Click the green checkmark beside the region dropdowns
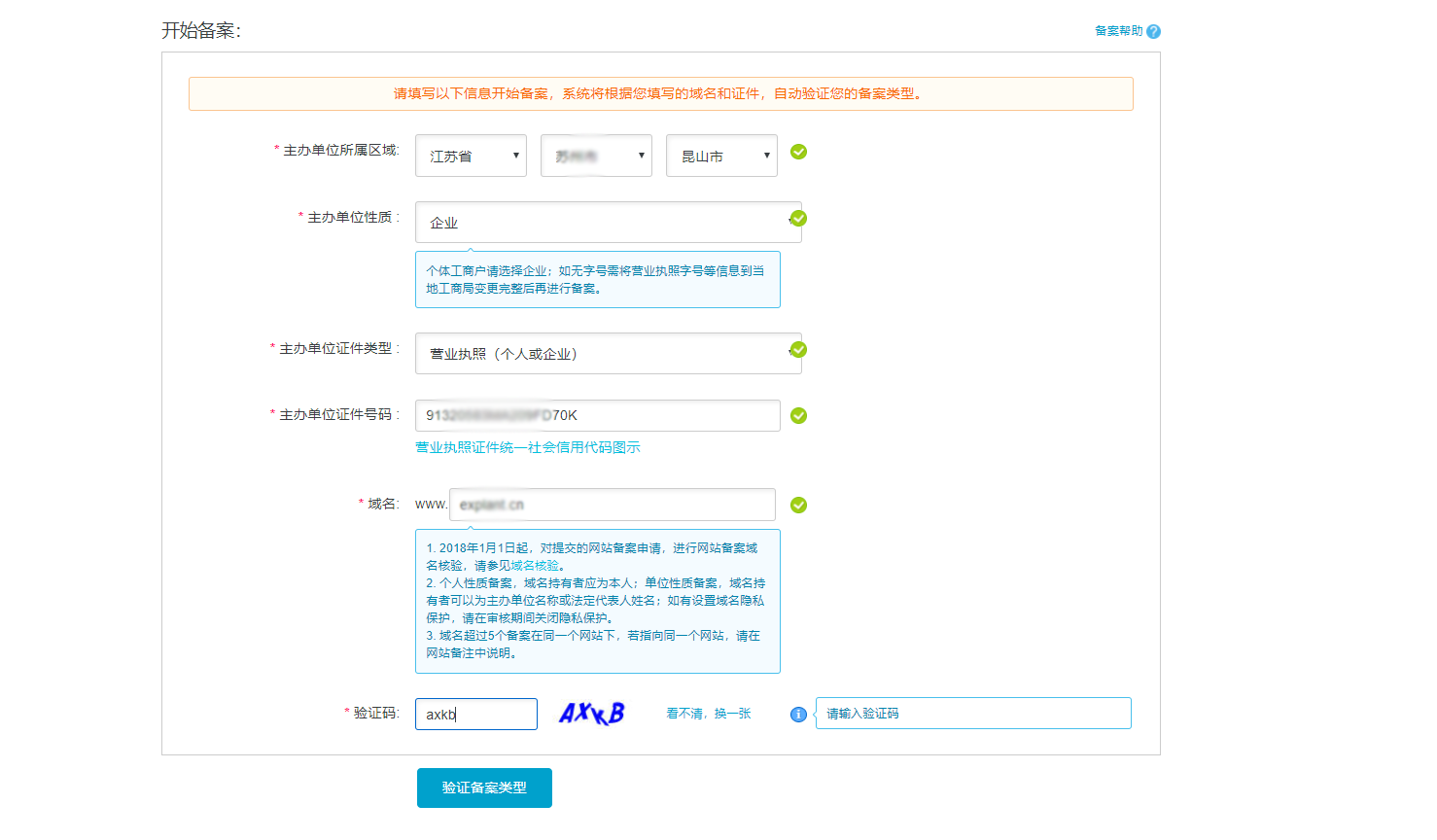The width and height of the screenshot is (1437, 840). coord(798,152)
